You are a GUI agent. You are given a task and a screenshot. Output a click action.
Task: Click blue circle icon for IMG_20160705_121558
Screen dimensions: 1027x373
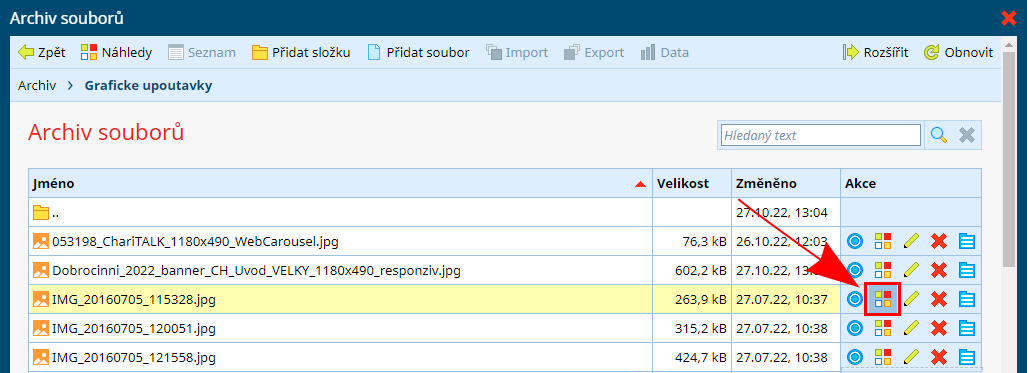tap(854, 357)
